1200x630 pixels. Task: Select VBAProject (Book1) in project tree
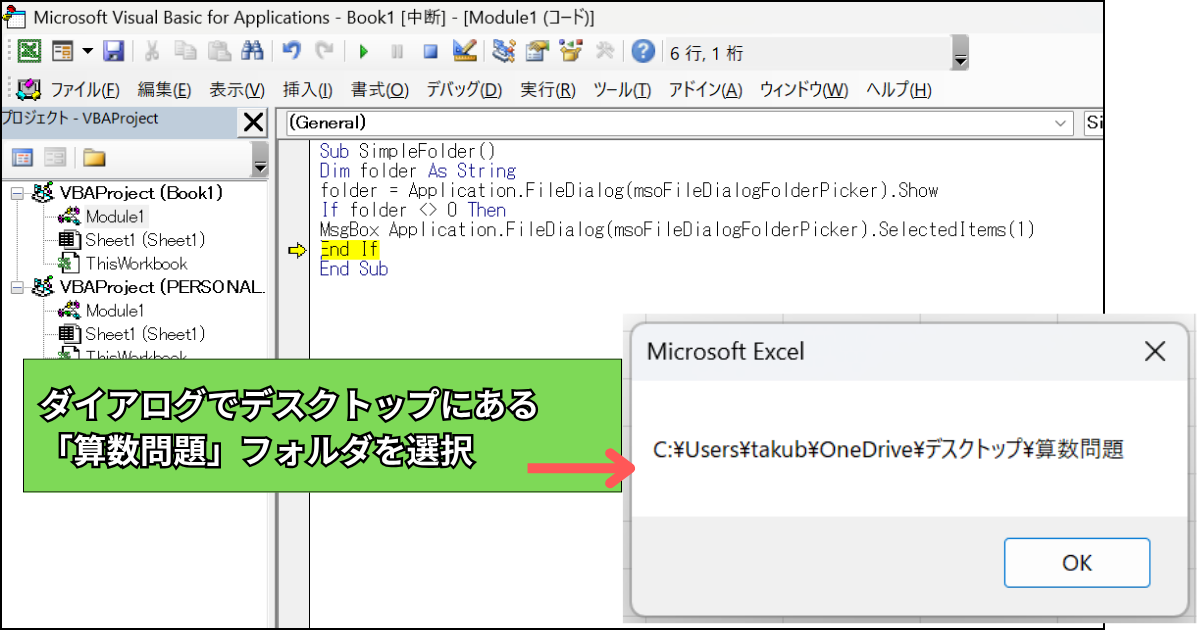[x=141, y=192]
